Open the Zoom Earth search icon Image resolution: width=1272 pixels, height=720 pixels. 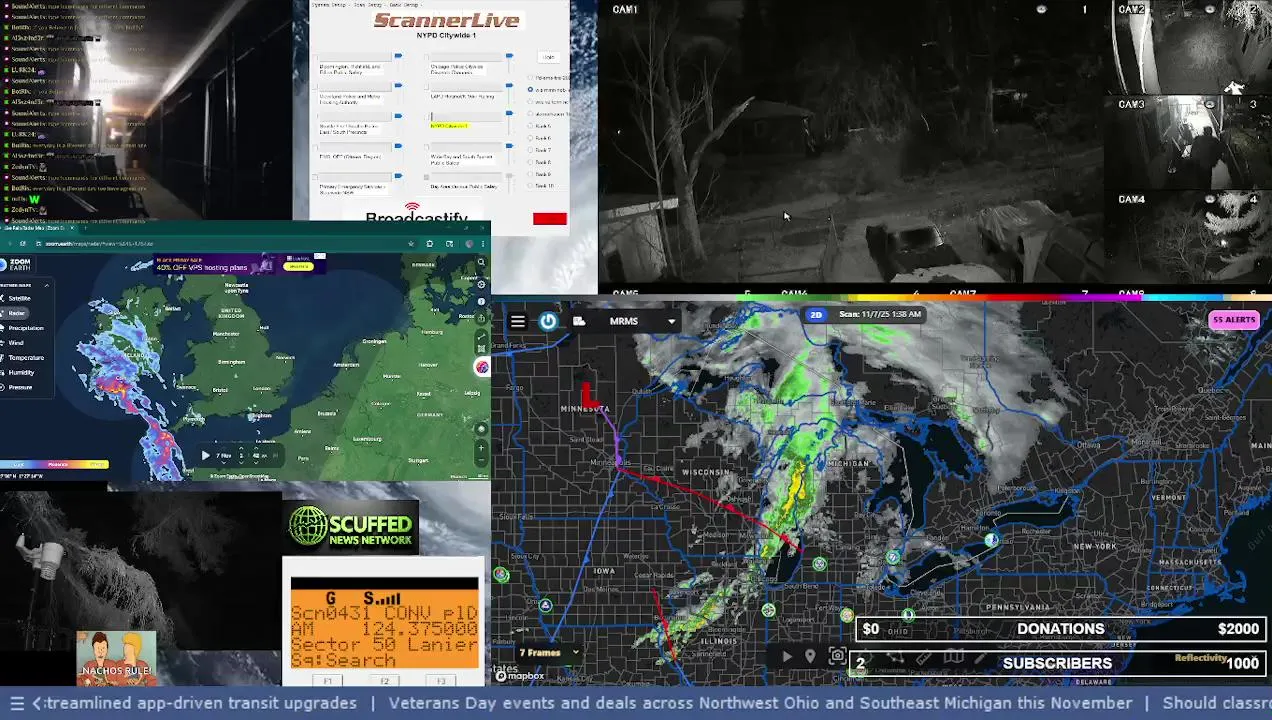pos(481,262)
